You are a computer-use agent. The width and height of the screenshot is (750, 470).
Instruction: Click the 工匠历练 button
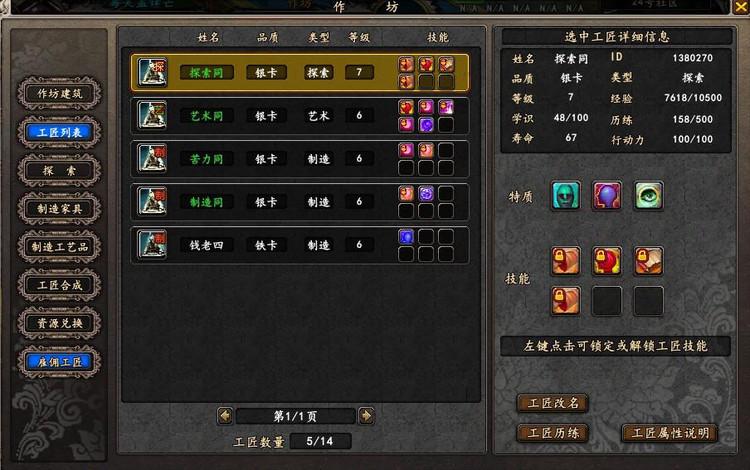click(553, 433)
